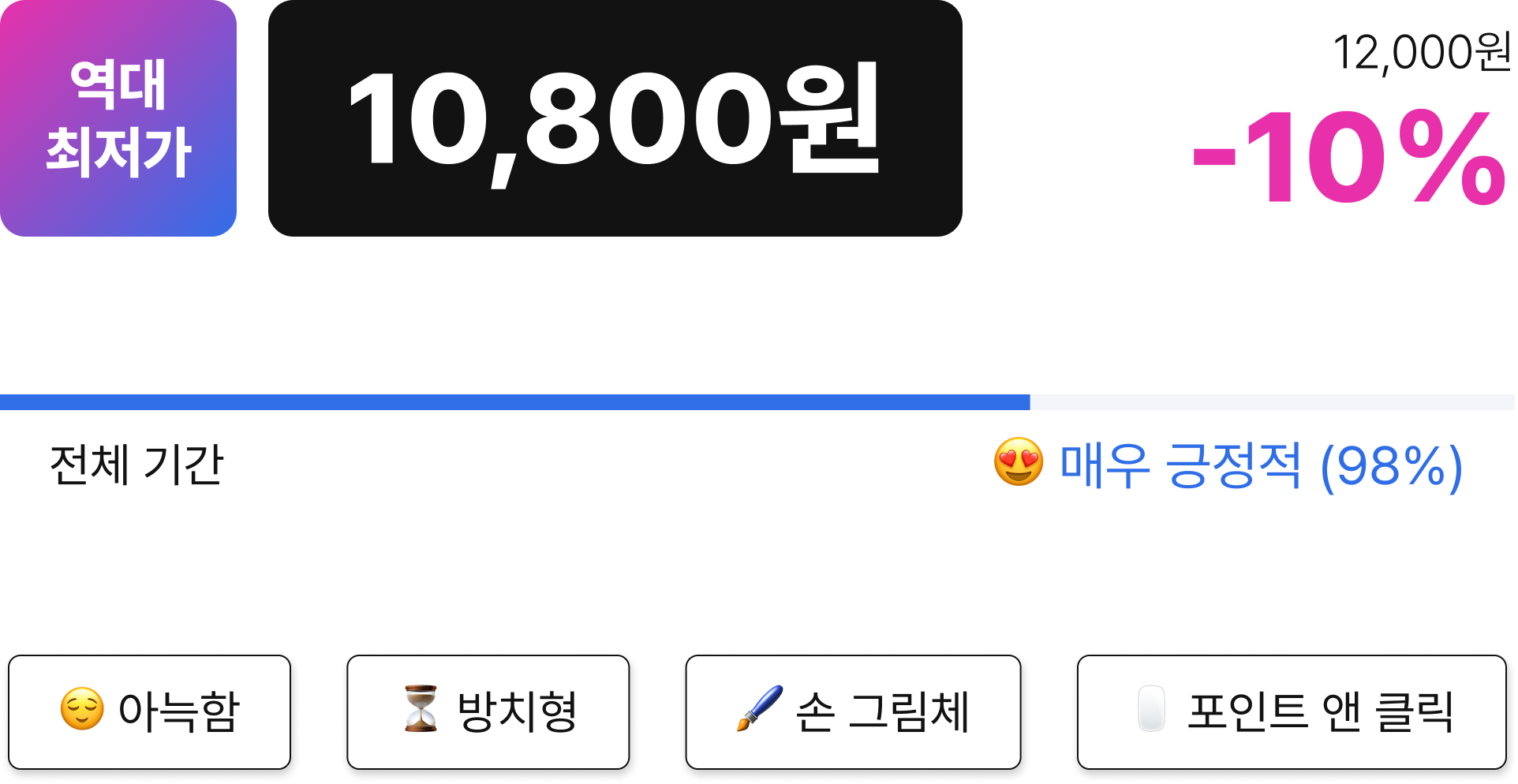Click the 아늑함 text label
The width and height of the screenshot is (1518, 784).
(178, 711)
